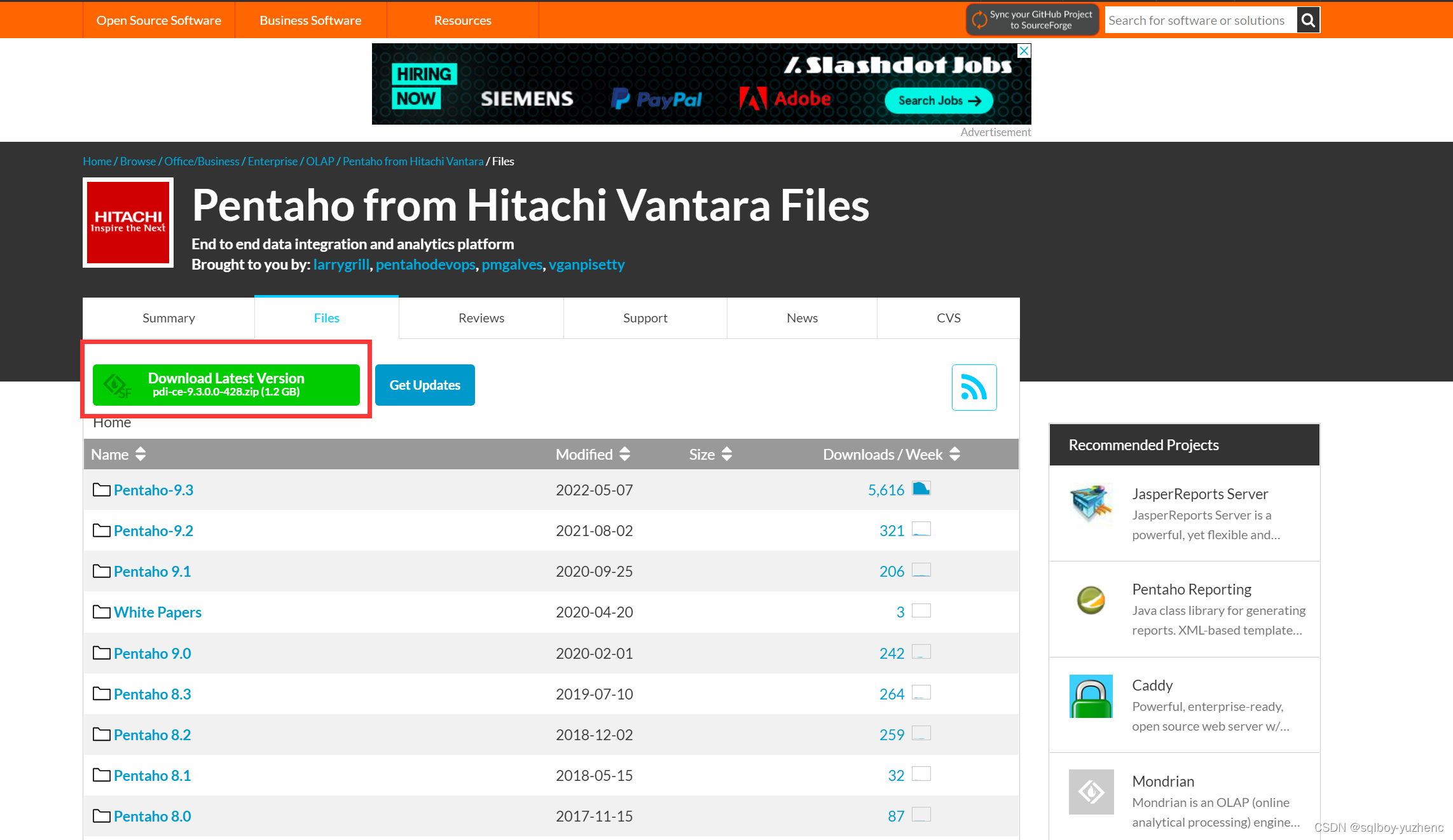This screenshot has height=840, width=1453.
Task: Select the Files tab
Action: click(326, 317)
